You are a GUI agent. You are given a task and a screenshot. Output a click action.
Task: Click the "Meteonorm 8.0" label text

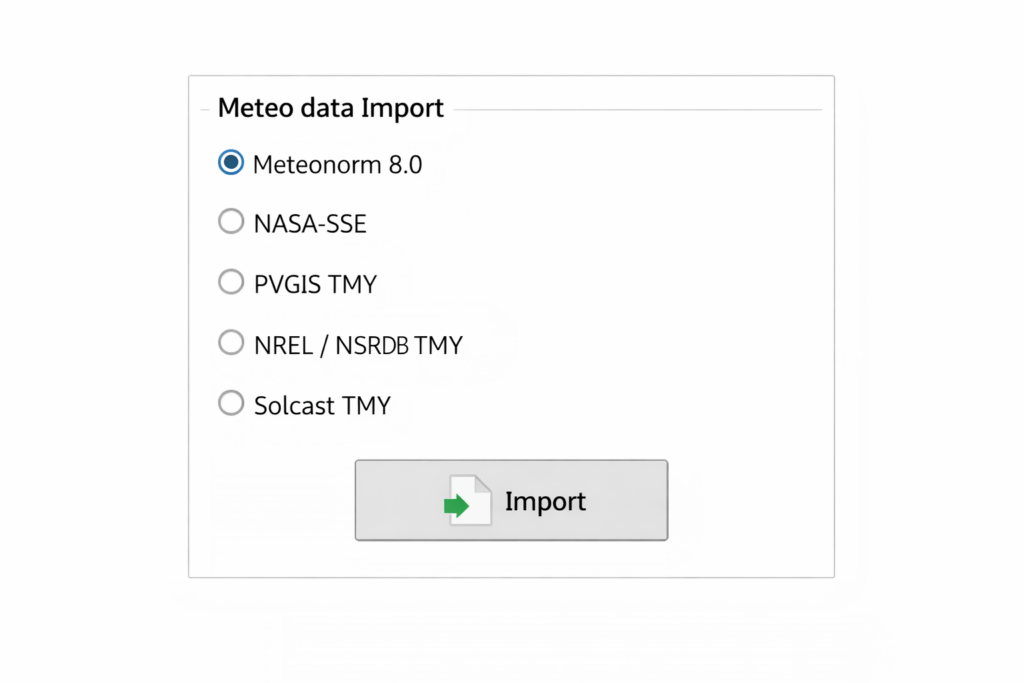(x=337, y=164)
